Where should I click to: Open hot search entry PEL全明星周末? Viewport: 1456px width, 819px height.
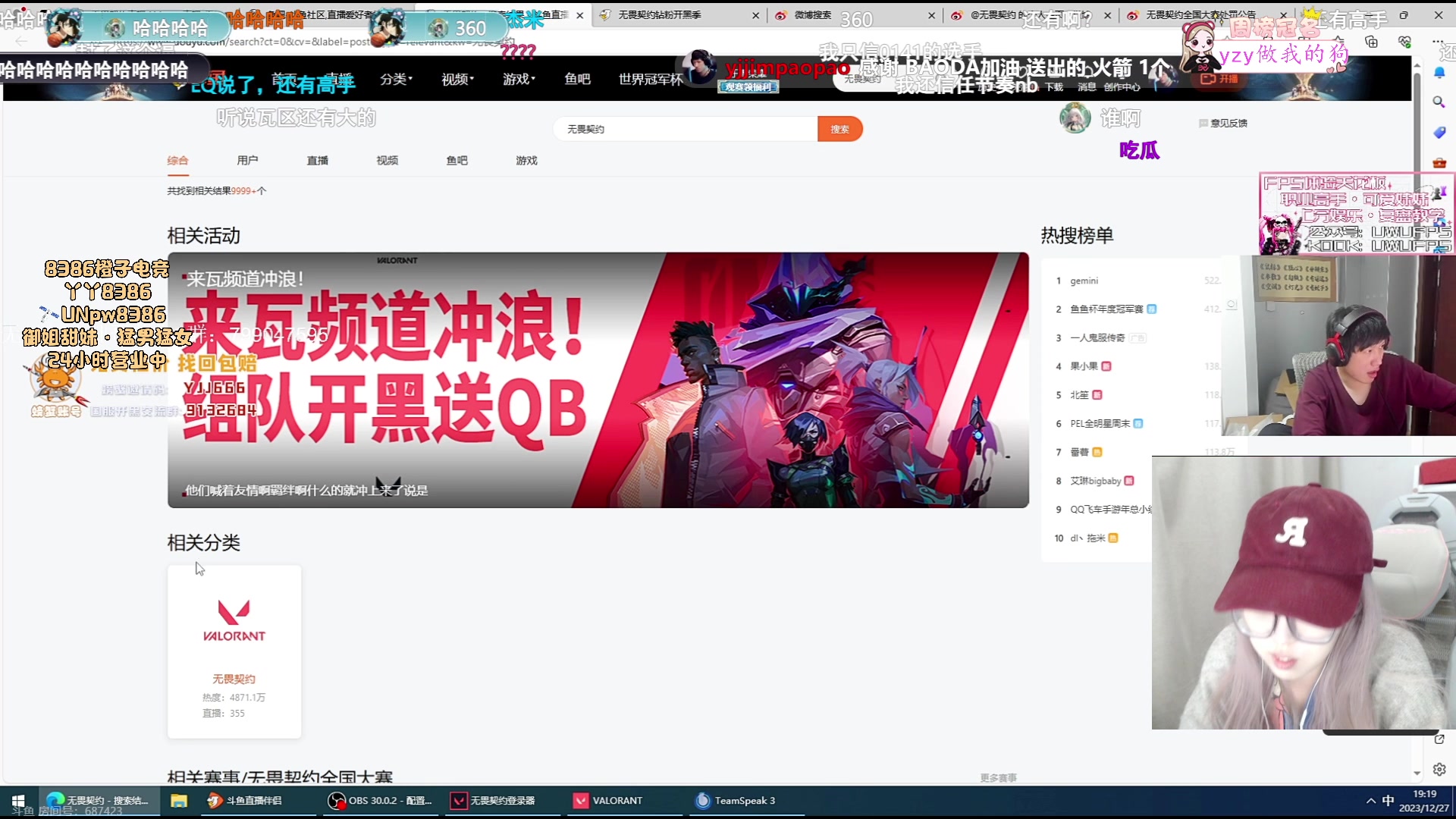coord(1100,424)
